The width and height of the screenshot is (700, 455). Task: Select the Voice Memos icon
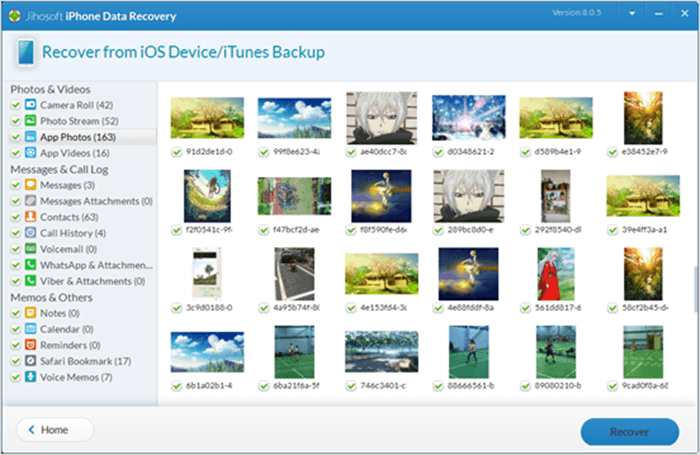point(30,377)
